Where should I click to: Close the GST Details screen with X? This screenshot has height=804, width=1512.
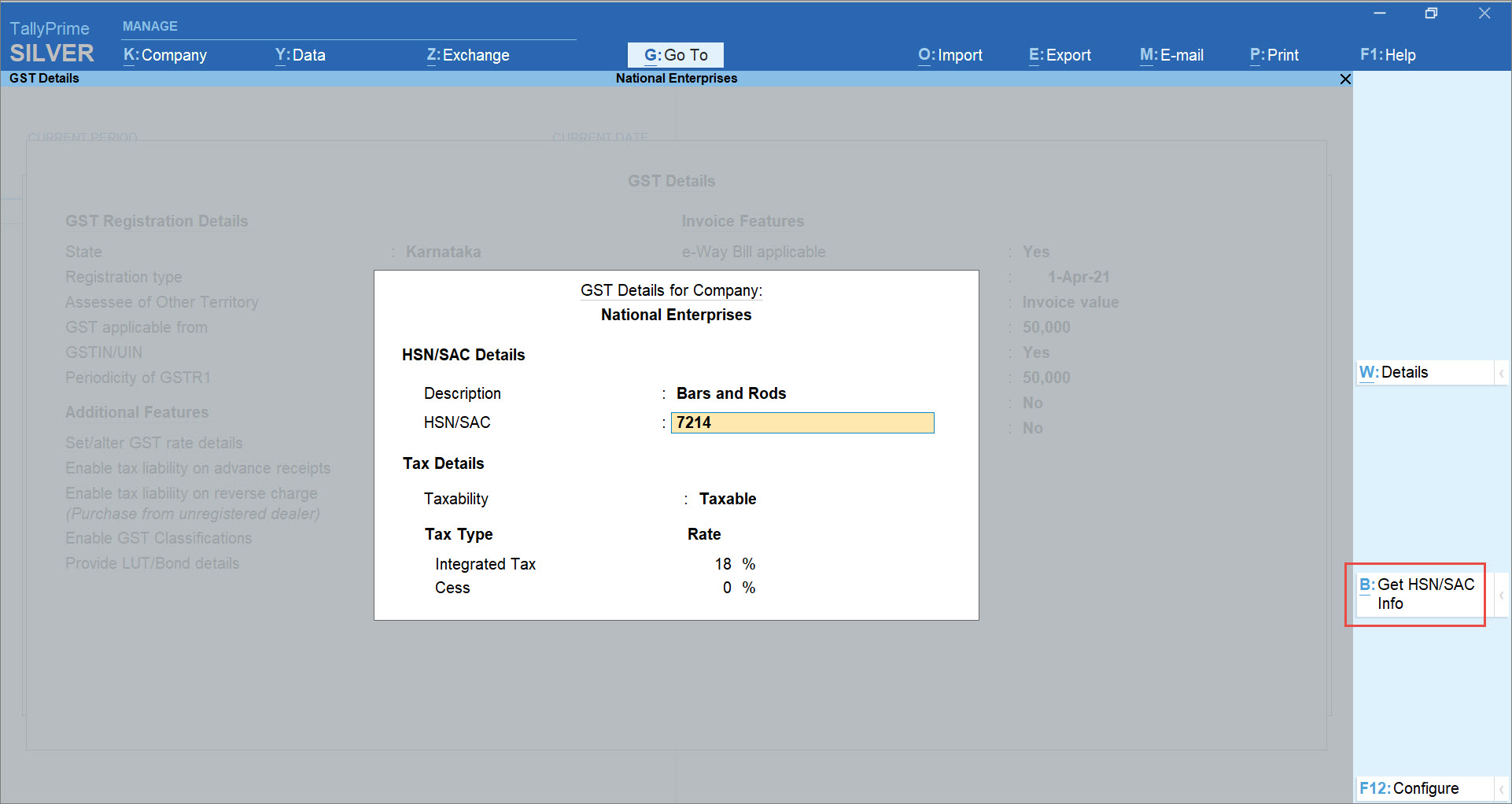pyautogui.click(x=1345, y=79)
